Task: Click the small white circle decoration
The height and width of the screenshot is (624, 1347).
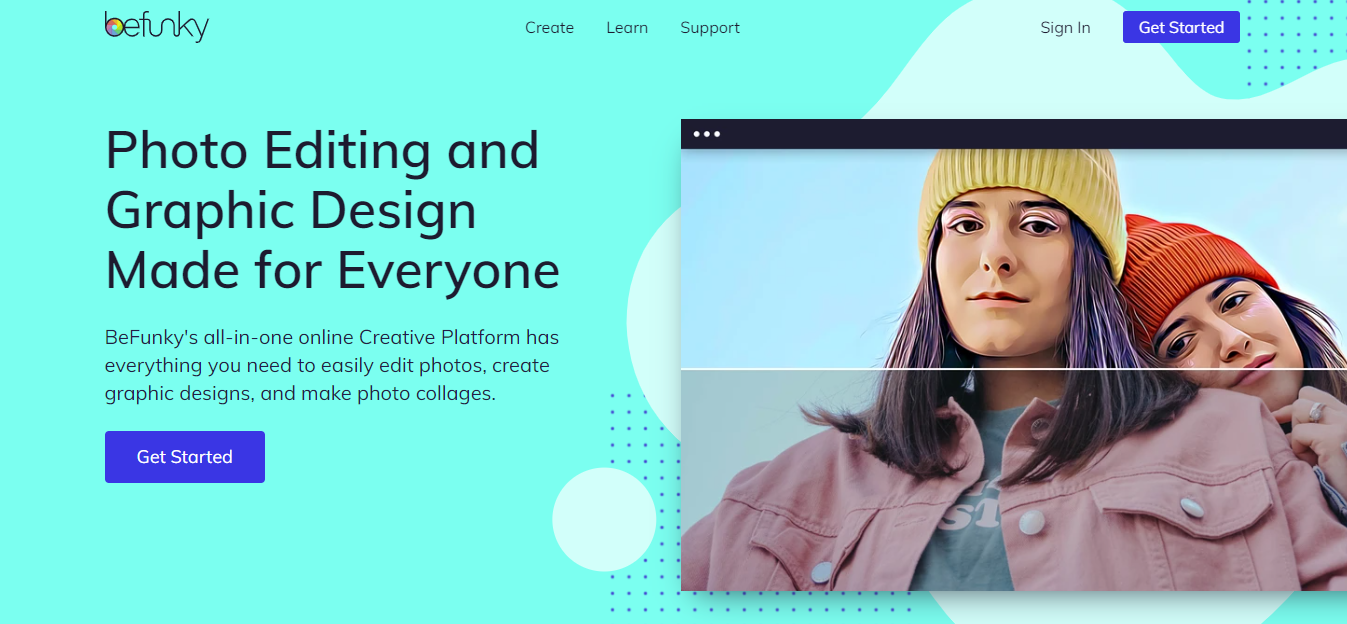Action: click(x=604, y=518)
